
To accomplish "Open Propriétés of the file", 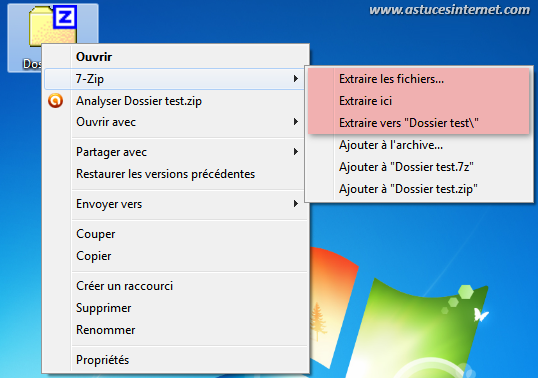I will (175, 360).
